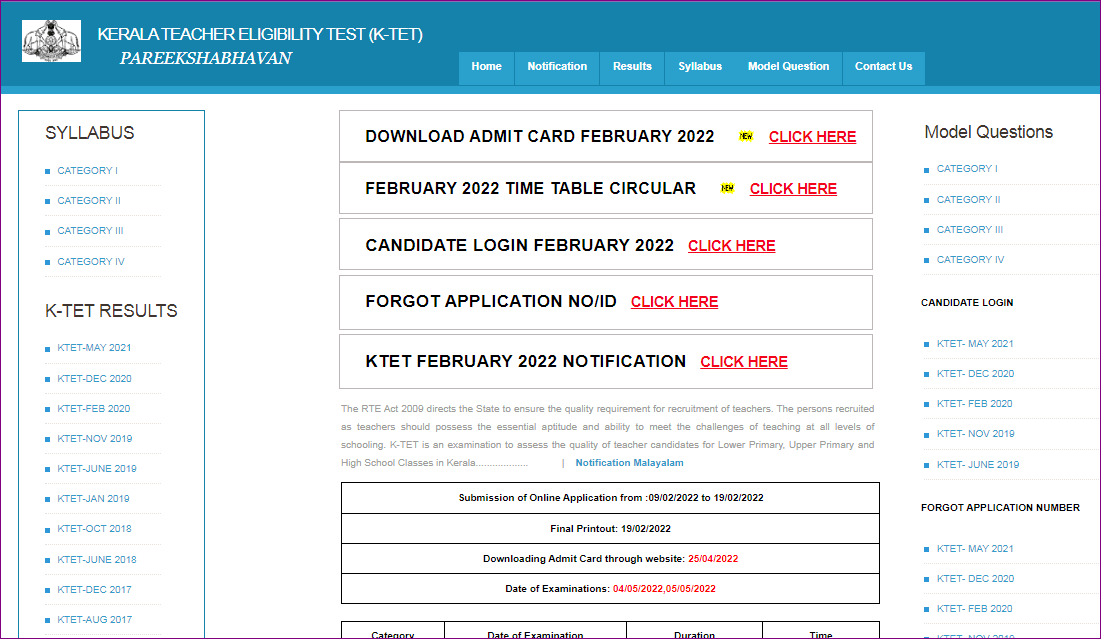Image resolution: width=1101 pixels, height=639 pixels.
Task: Open the KTET February 2022 notification link
Action: point(744,362)
